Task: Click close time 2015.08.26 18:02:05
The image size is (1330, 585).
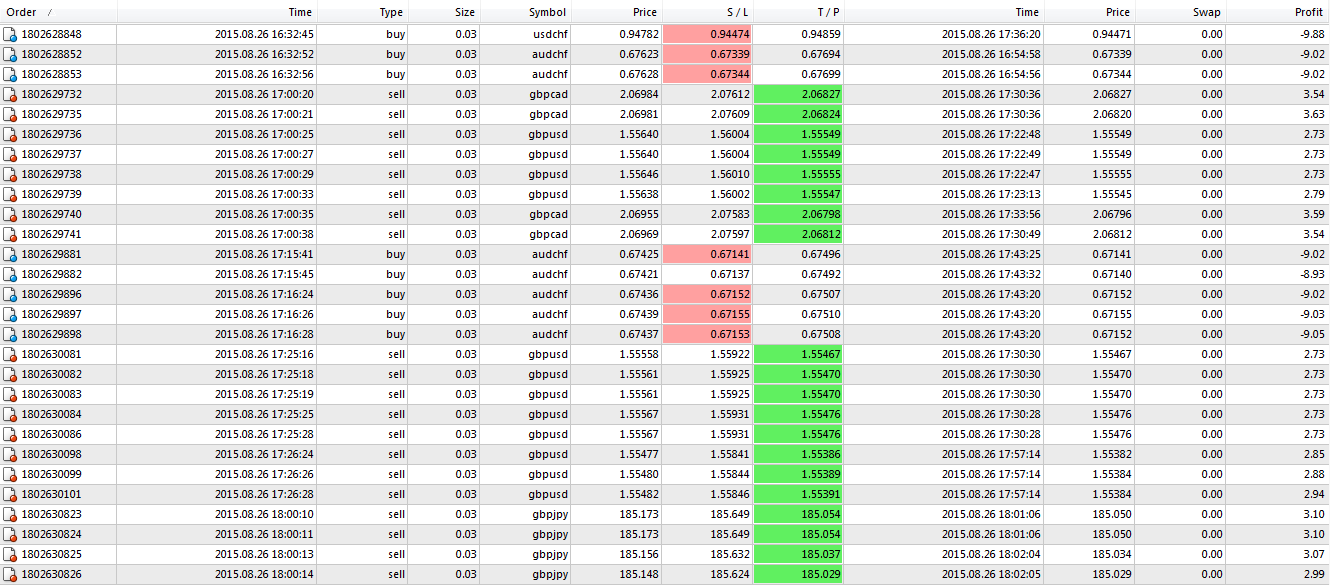Action: 991,574
